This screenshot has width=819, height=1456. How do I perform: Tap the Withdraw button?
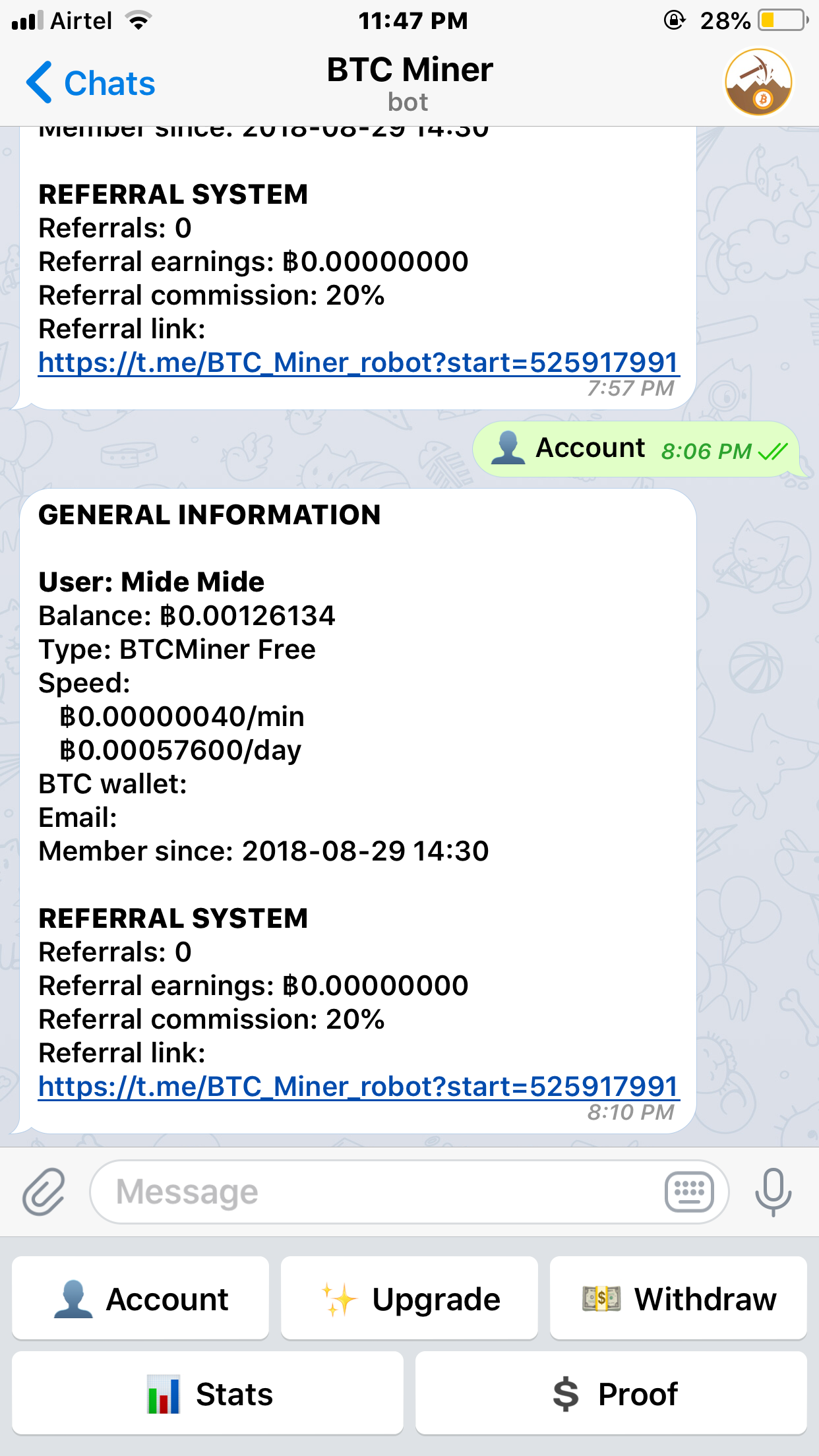tap(679, 1298)
